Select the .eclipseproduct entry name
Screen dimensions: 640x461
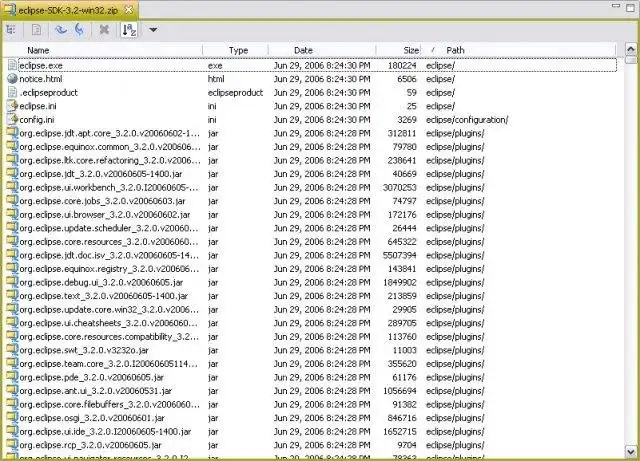[x=49, y=93]
